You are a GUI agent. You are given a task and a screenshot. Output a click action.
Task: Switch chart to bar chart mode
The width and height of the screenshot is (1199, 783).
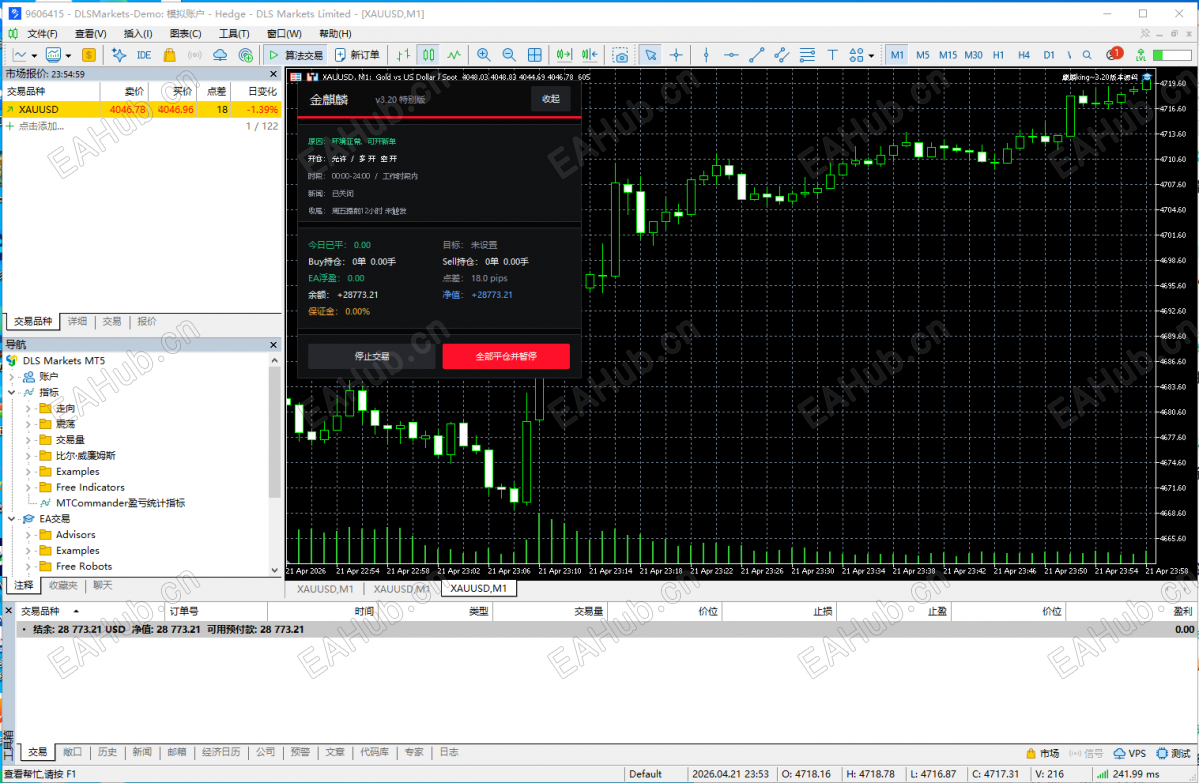[x=404, y=55]
